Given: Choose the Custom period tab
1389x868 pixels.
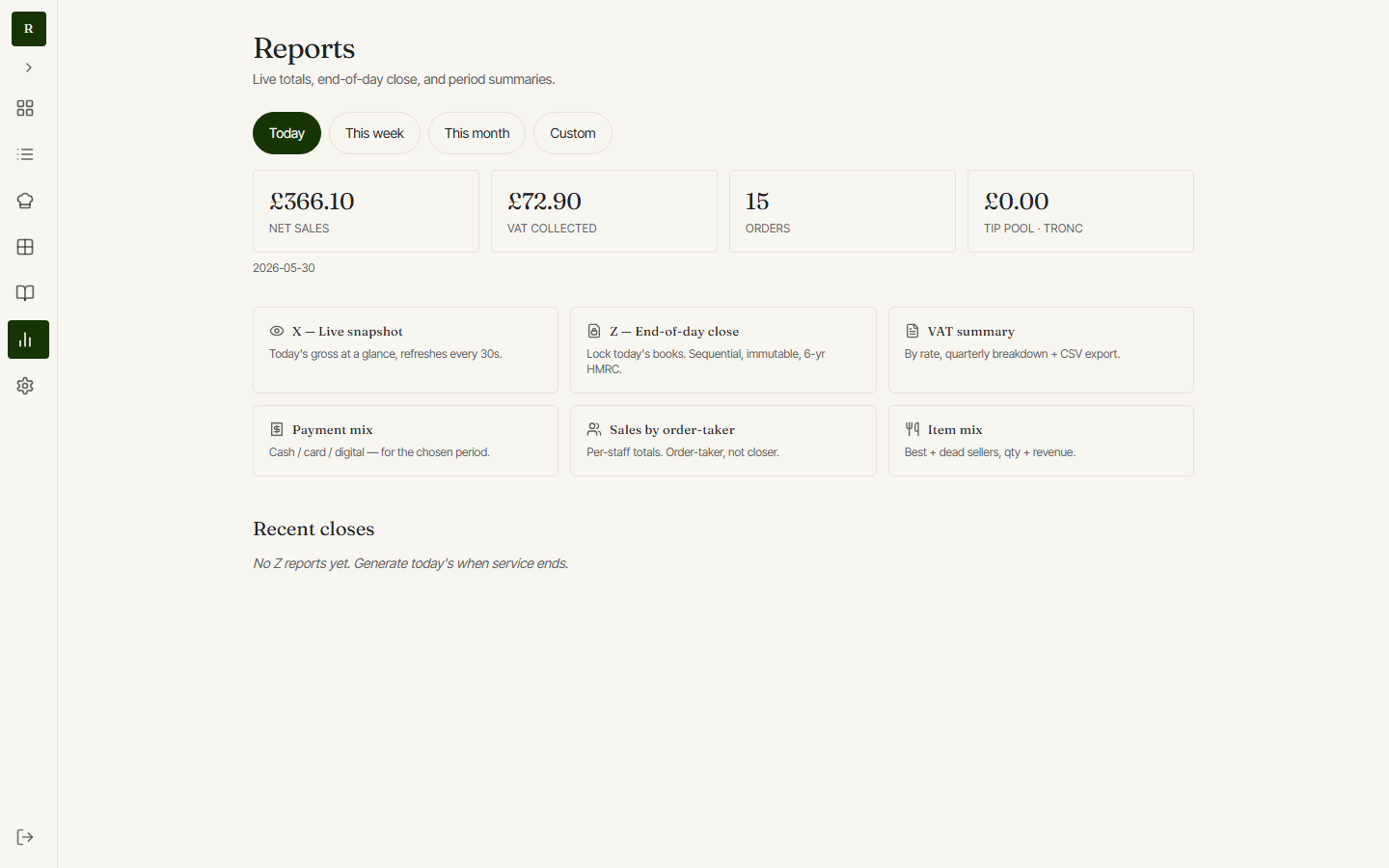Looking at the screenshot, I should click(x=573, y=133).
